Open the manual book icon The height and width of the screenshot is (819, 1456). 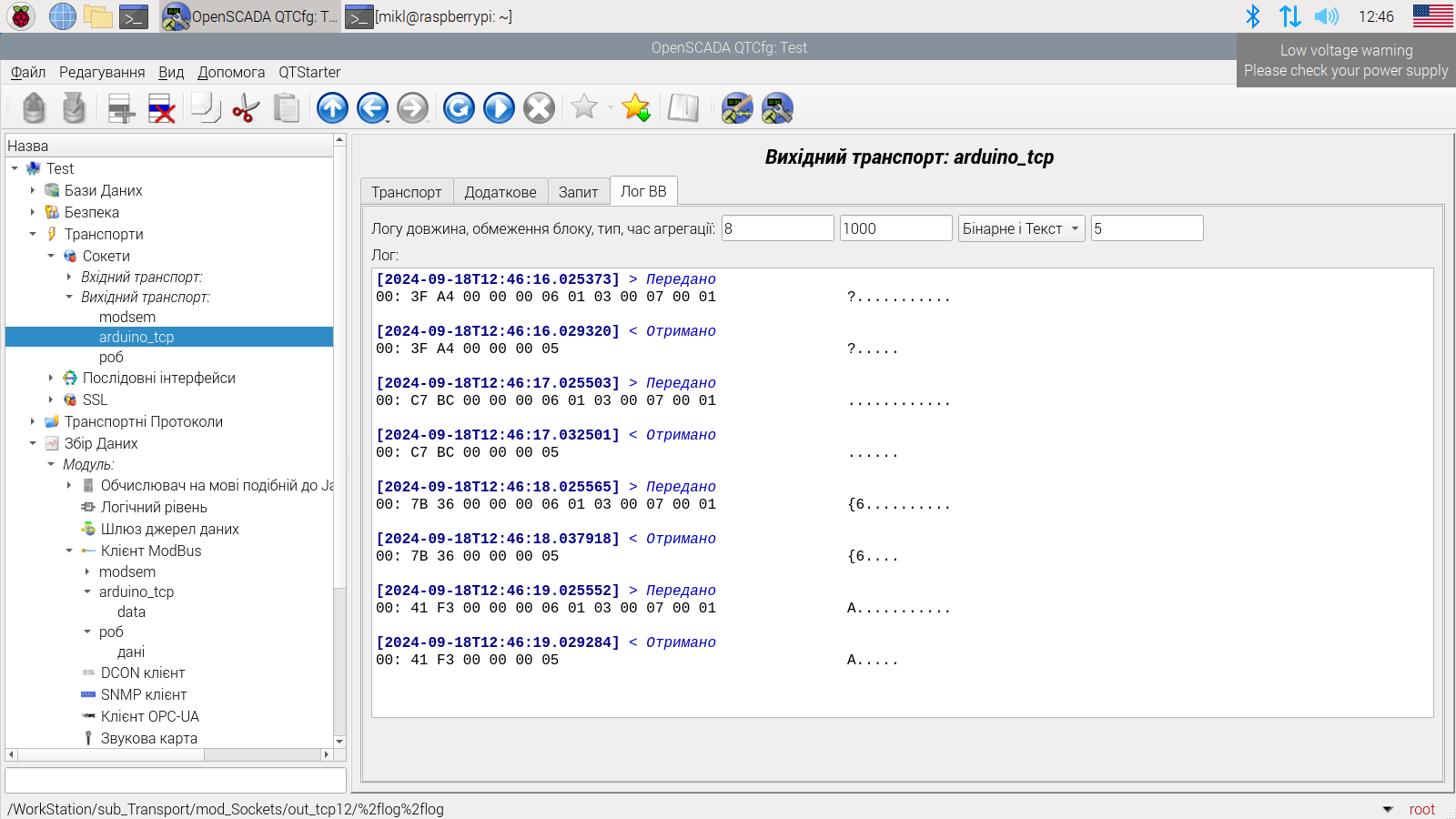pyautogui.click(x=682, y=108)
